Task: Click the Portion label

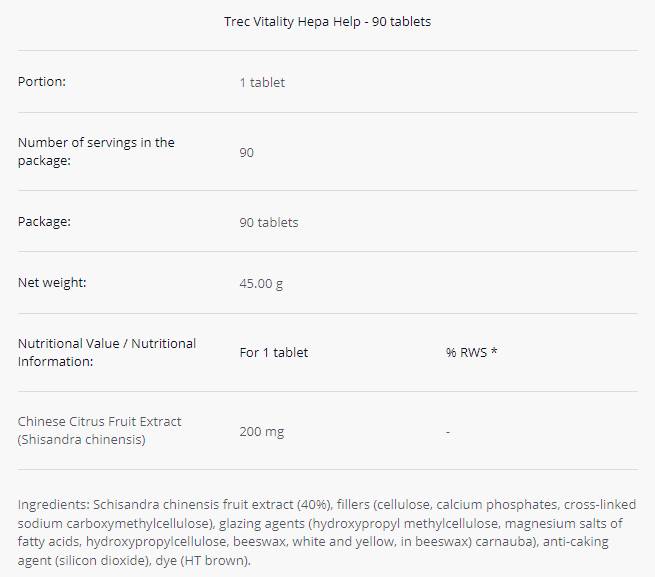Action: 42,81
